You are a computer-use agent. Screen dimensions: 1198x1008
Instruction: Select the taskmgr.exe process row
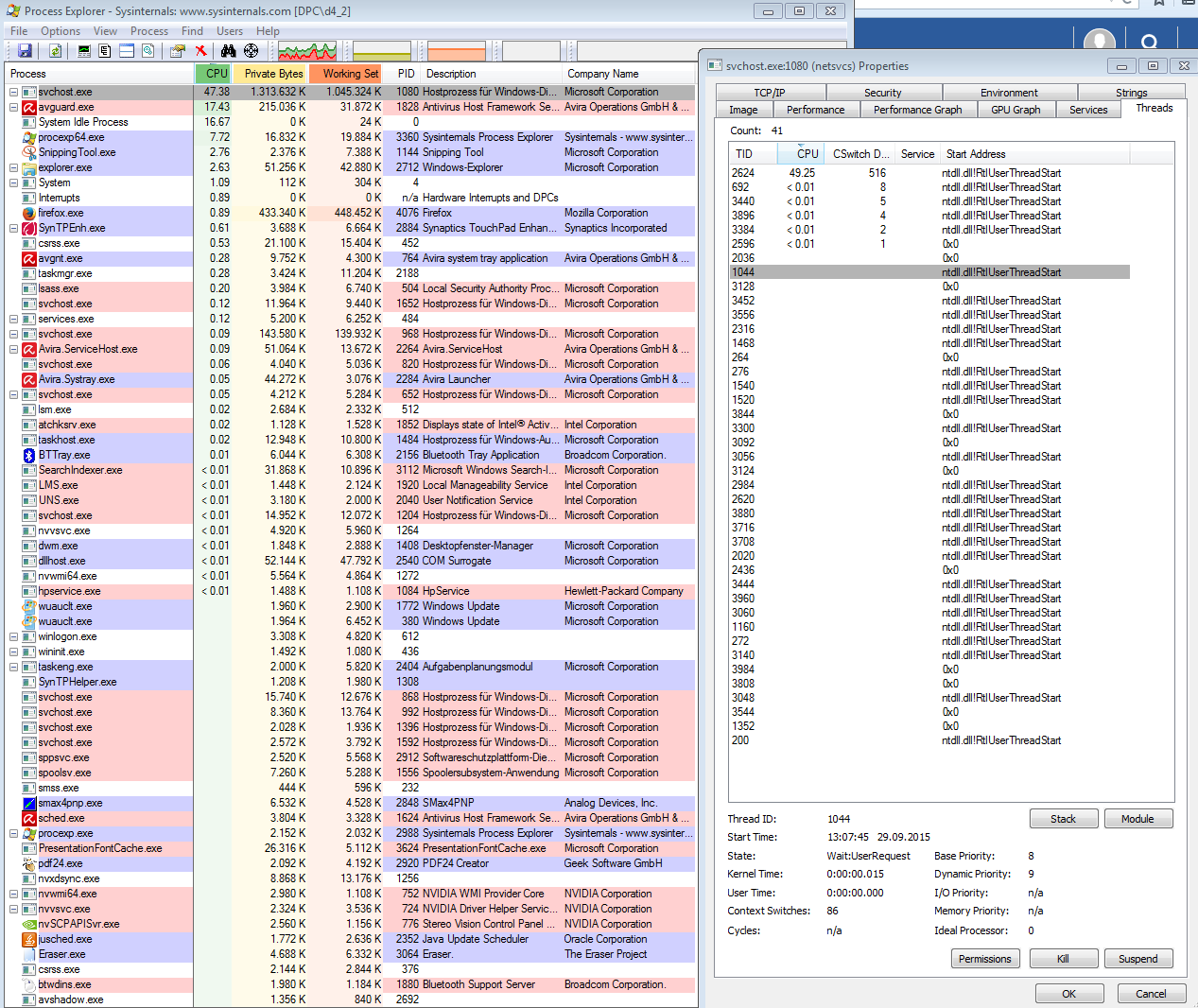coord(350,273)
